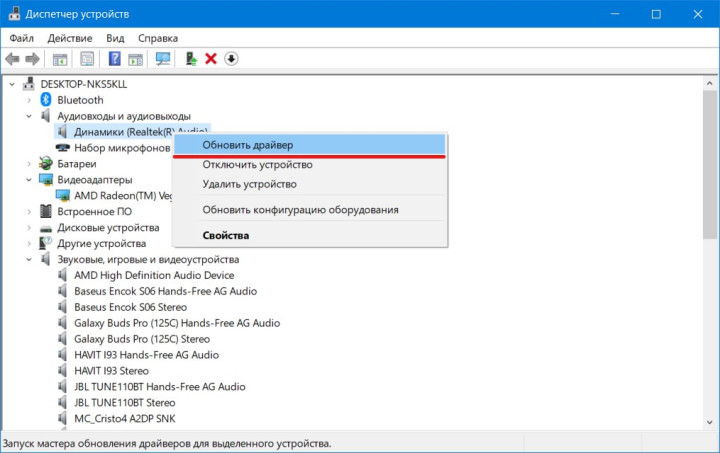Click the Back arrow toolbar icon
This screenshot has width=720, height=453.
13,59
